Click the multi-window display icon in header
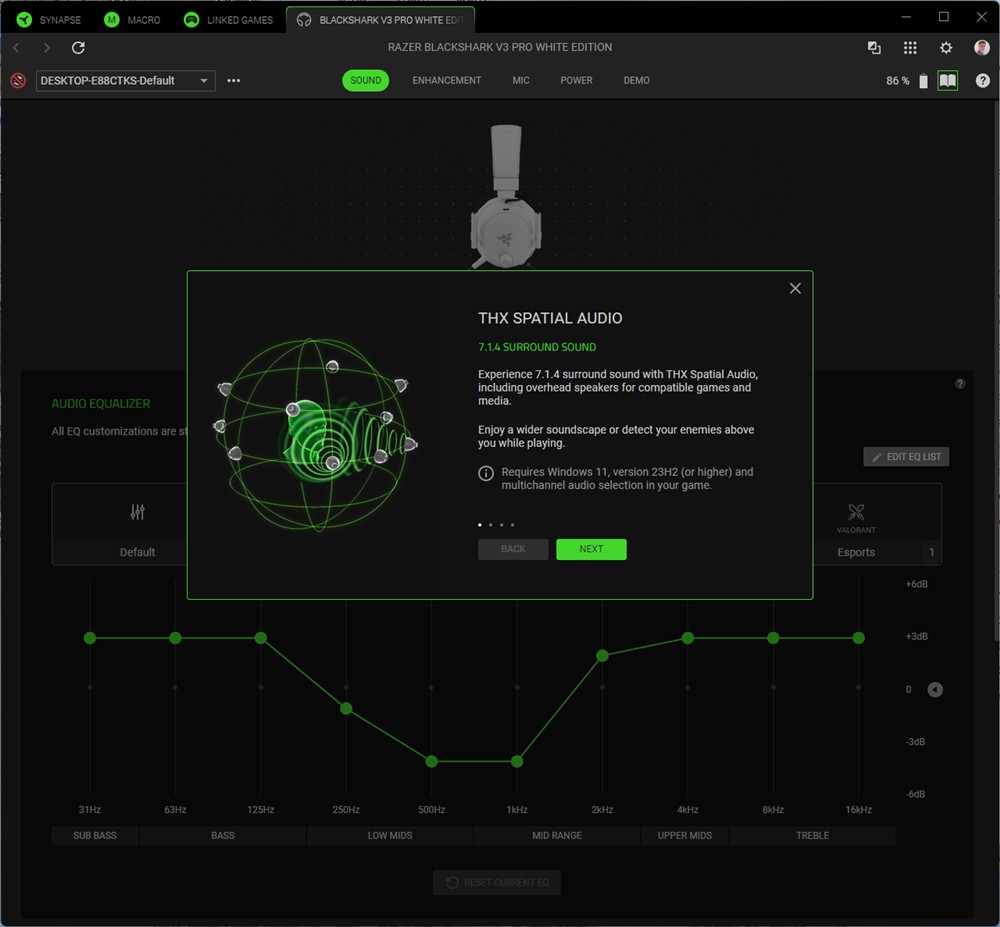The image size is (1000, 927). click(x=874, y=48)
